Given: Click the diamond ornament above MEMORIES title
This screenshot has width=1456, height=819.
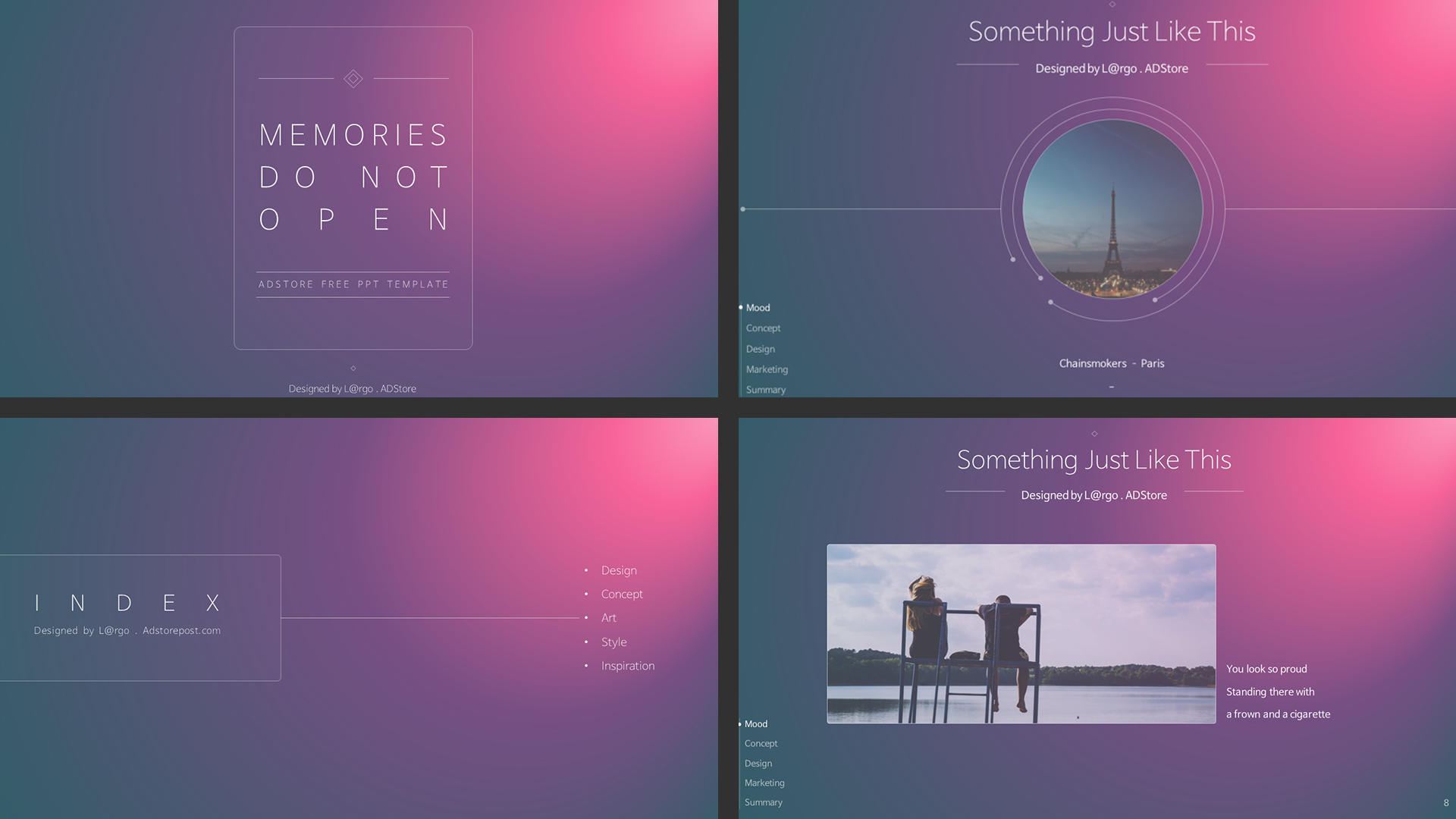Looking at the screenshot, I should point(353,79).
